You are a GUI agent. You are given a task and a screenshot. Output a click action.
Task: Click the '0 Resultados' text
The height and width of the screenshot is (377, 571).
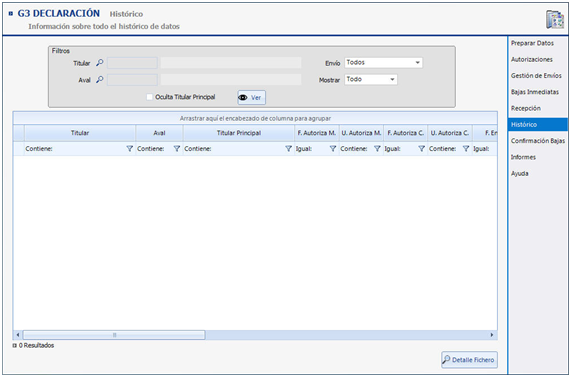(36, 345)
